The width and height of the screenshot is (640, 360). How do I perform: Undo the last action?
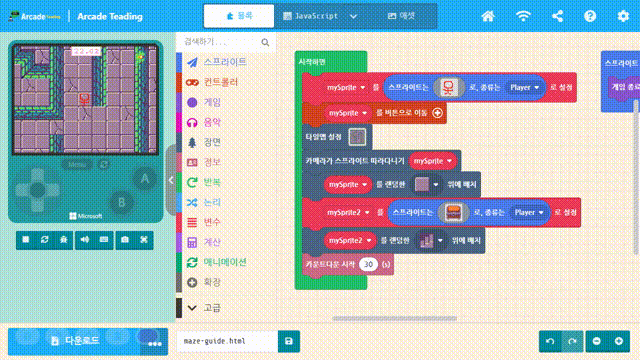550,341
